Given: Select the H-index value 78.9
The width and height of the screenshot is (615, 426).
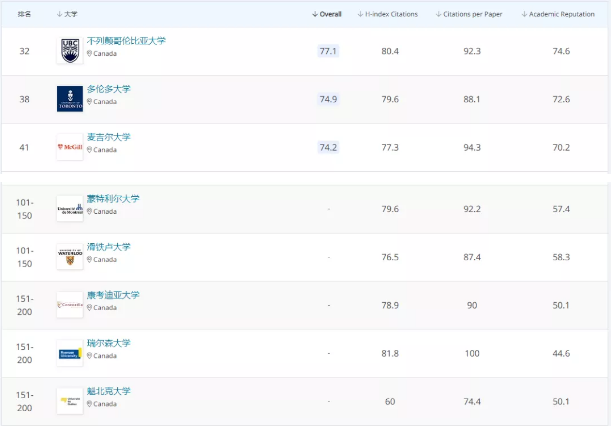Looking at the screenshot, I should (x=390, y=305).
